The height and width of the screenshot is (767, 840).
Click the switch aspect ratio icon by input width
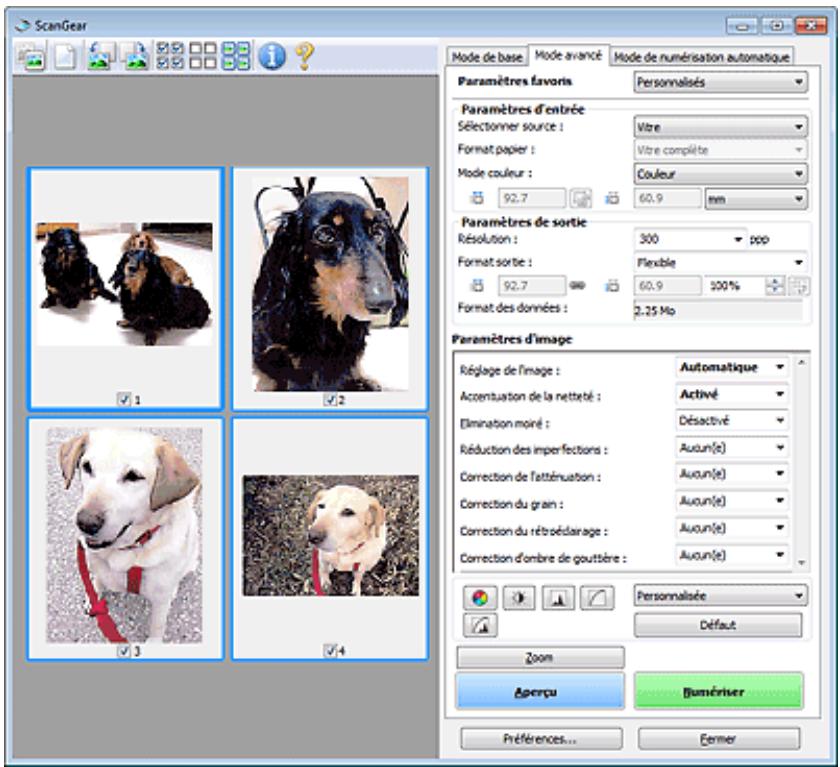pos(580,199)
